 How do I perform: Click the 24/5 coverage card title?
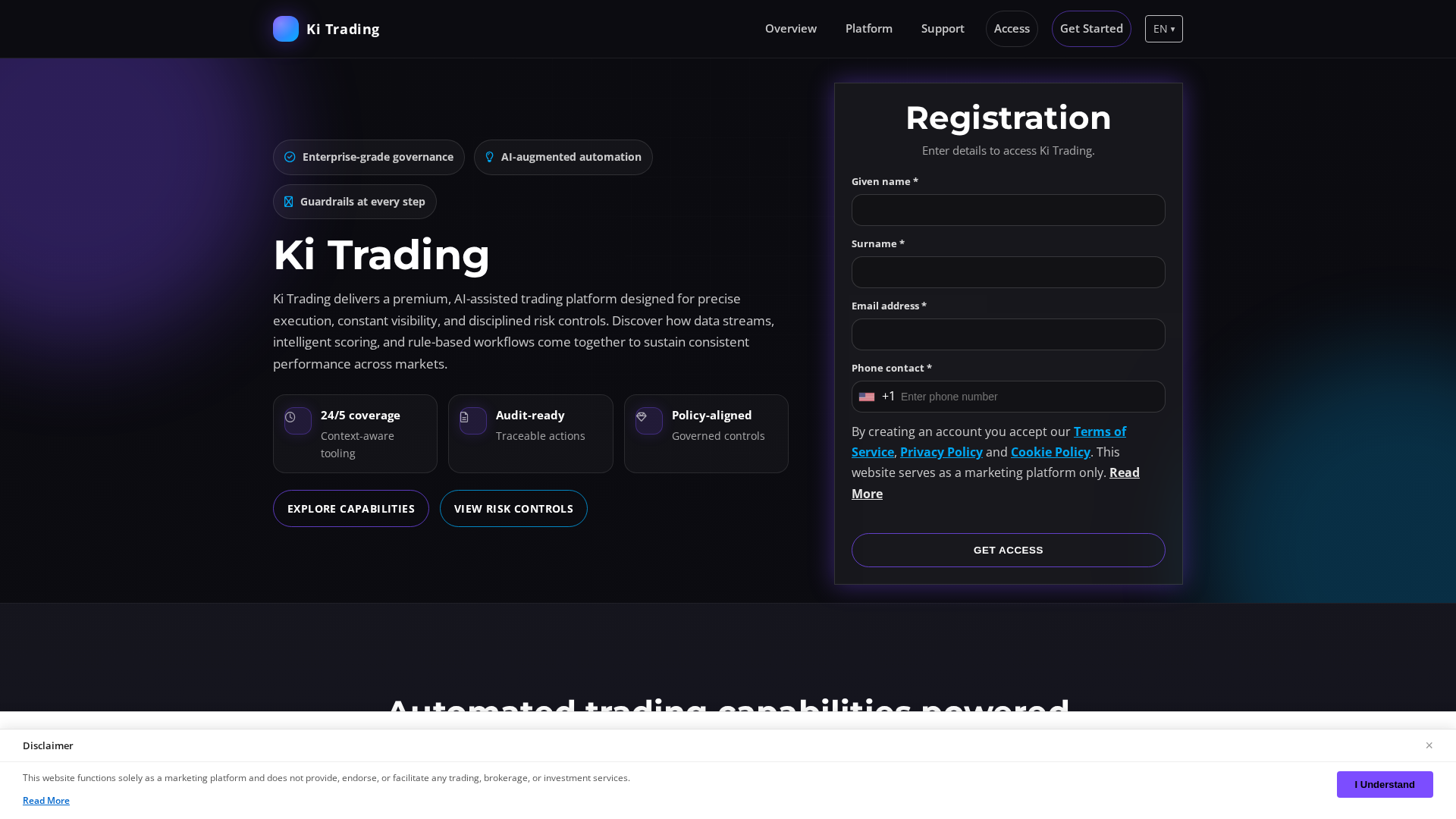(360, 416)
